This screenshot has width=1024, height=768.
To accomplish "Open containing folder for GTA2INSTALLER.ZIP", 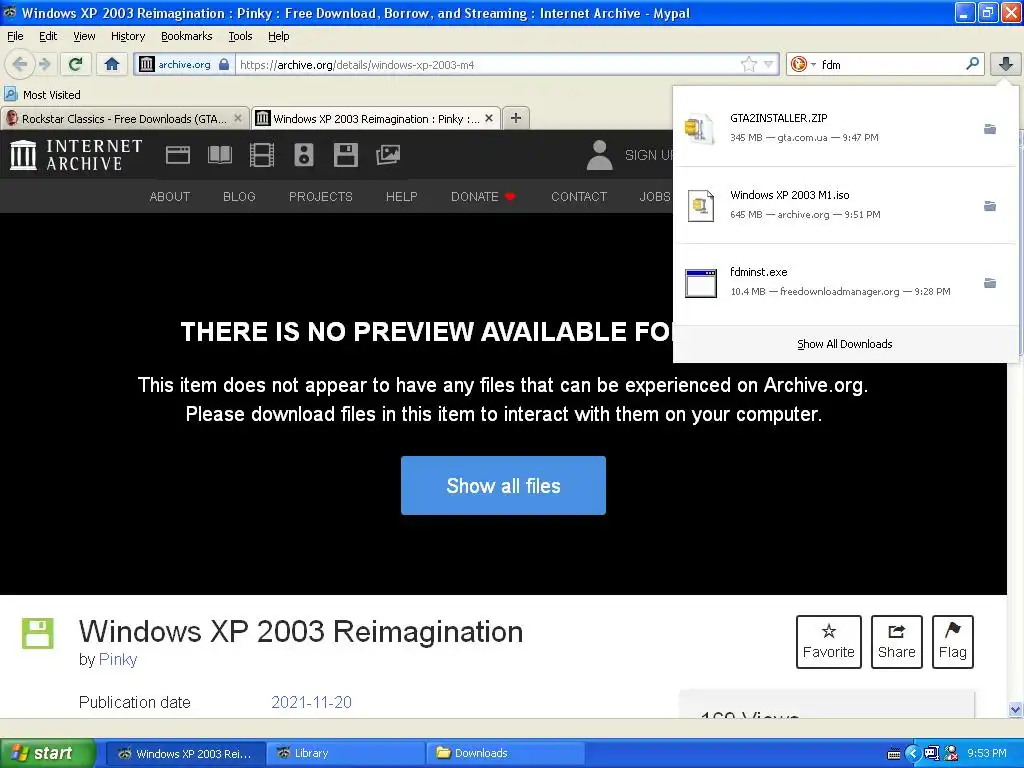I will (x=990, y=129).
